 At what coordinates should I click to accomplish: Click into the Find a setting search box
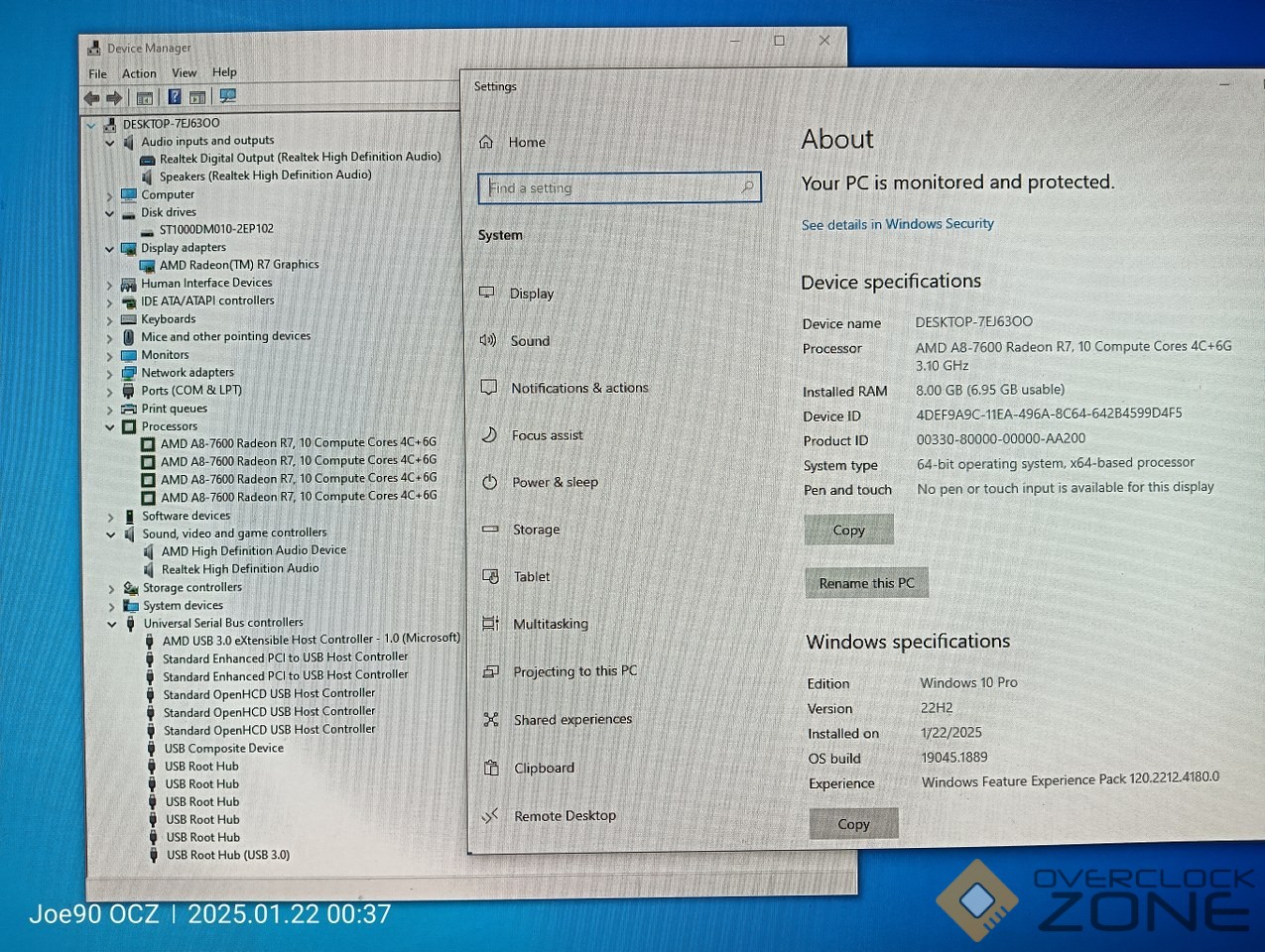(x=619, y=187)
